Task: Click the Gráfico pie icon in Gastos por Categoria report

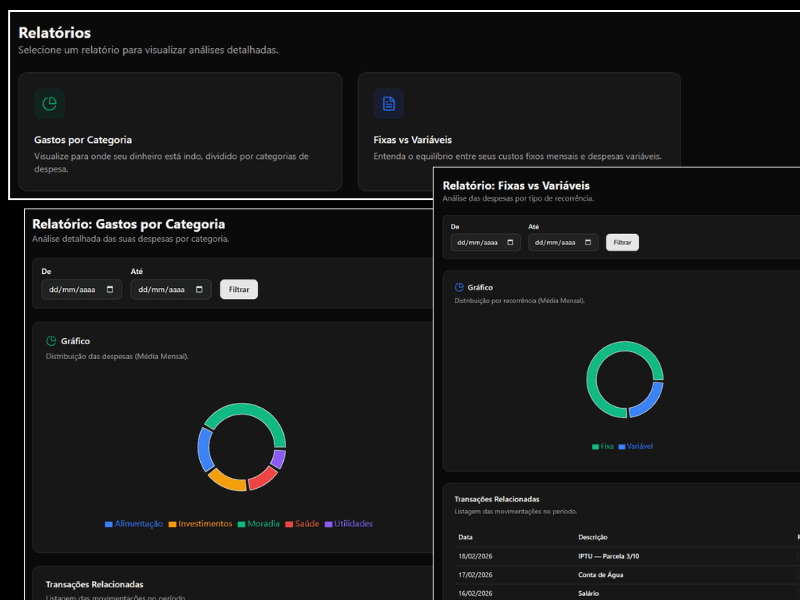Action: 51,339
